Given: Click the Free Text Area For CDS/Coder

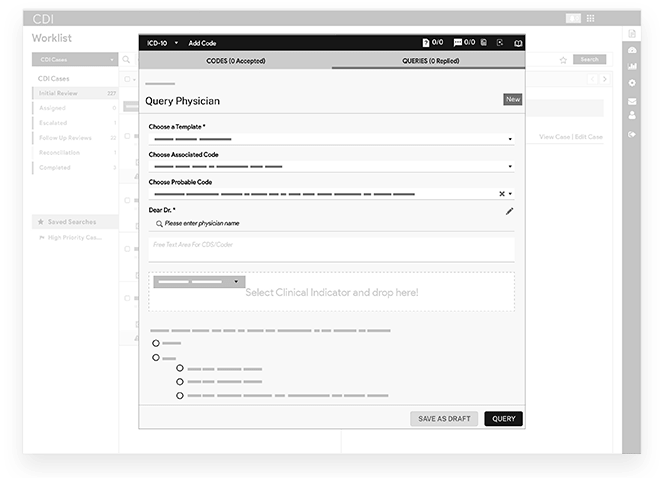Looking at the screenshot, I should [x=332, y=249].
